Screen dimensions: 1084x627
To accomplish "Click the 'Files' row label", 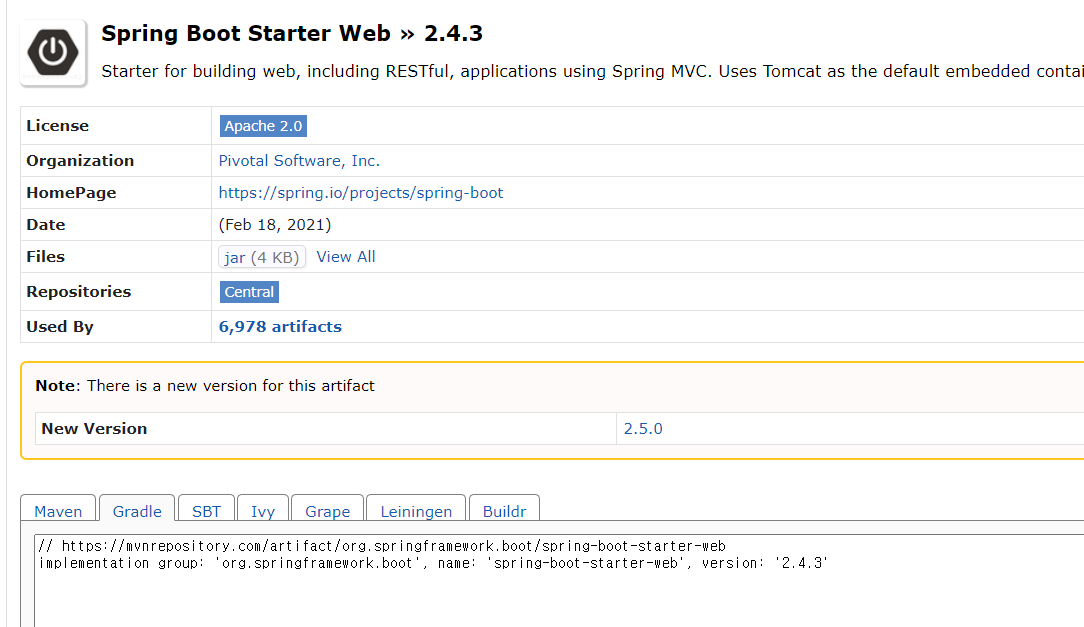I will click(x=46, y=256).
